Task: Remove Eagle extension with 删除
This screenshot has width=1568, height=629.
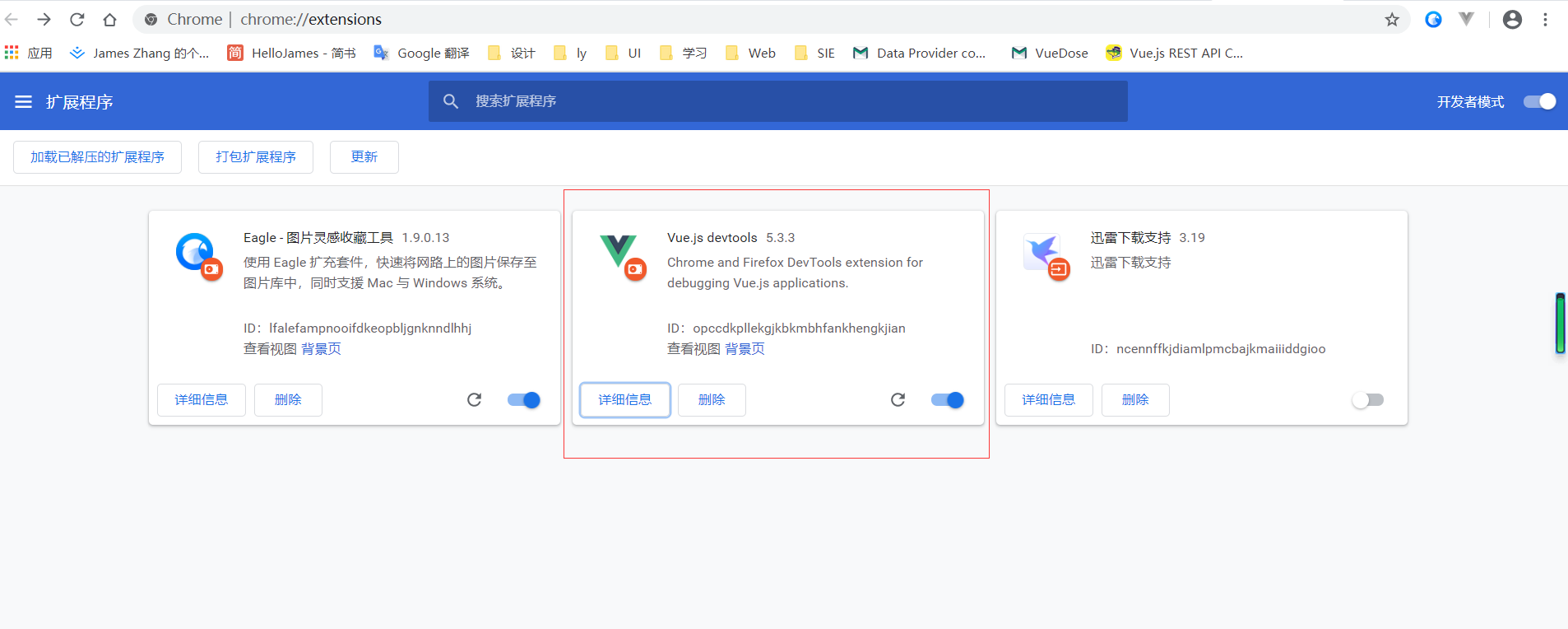Action: click(288, 400)
